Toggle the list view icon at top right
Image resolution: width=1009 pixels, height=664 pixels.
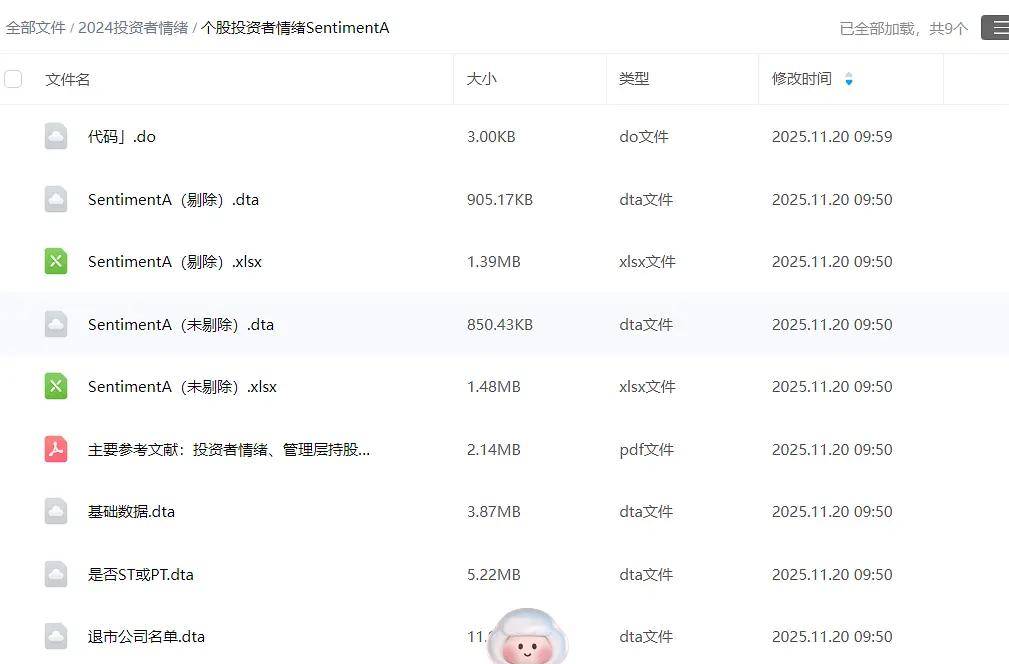[x=995, y=28]
